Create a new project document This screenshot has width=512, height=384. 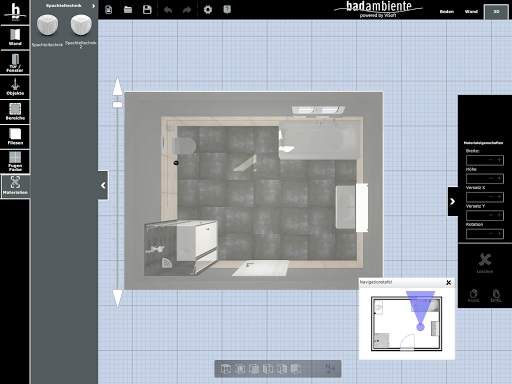[x=108, y=10]
